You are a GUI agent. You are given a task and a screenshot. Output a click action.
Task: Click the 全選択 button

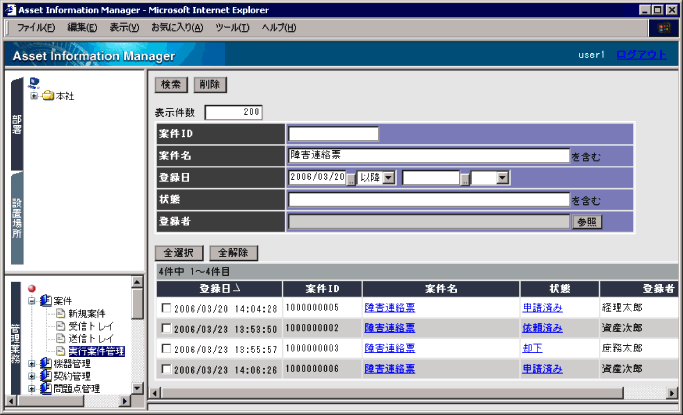pyautogui.click(x=179, y=253)
